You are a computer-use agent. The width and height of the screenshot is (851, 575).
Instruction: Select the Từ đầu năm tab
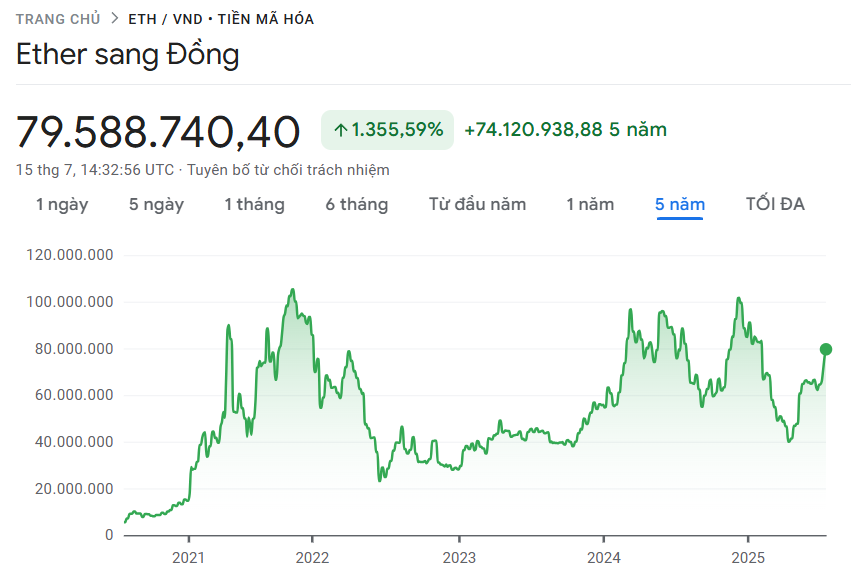[477, 205]
